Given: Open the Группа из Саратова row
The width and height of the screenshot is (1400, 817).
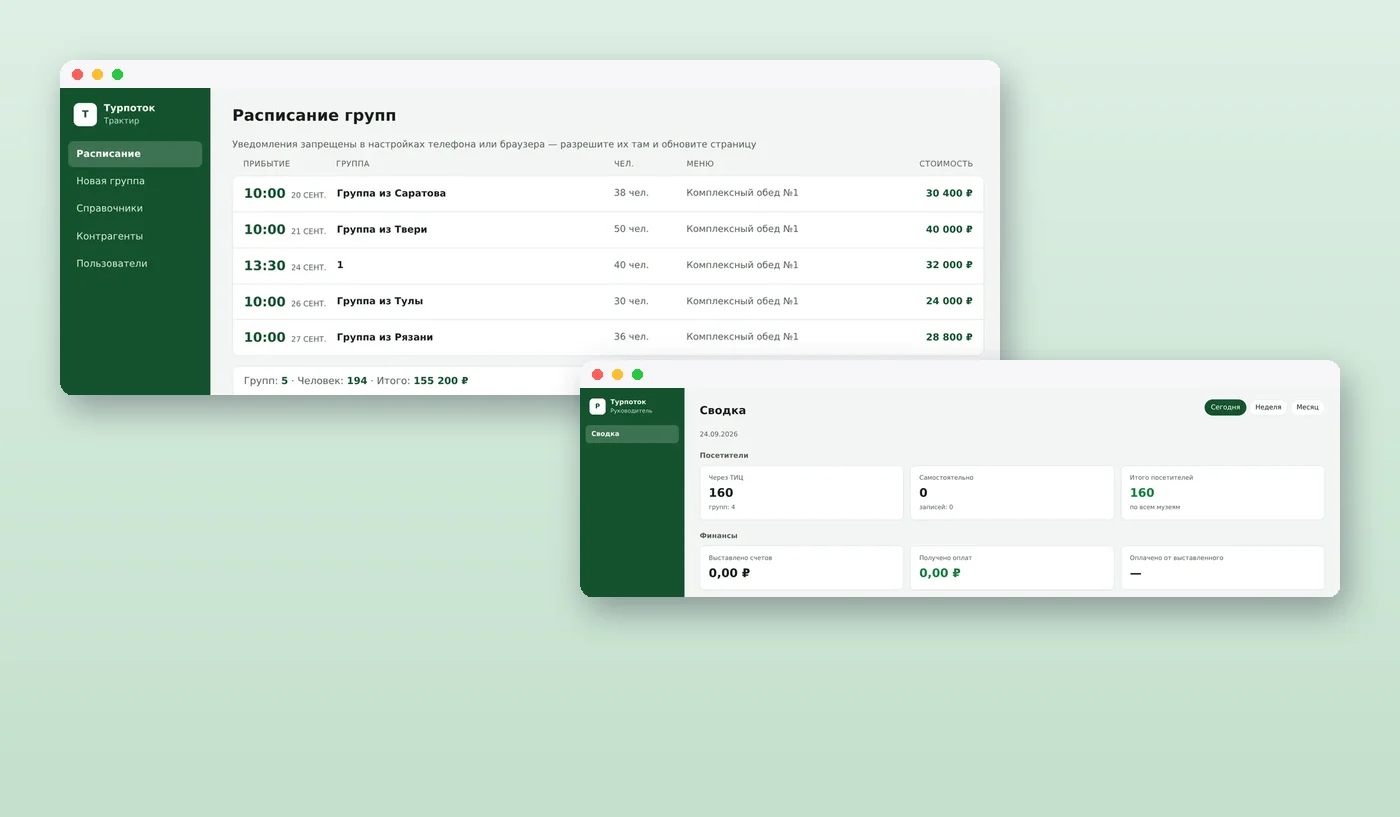Looking at the screenshot, I should point(608,194).
